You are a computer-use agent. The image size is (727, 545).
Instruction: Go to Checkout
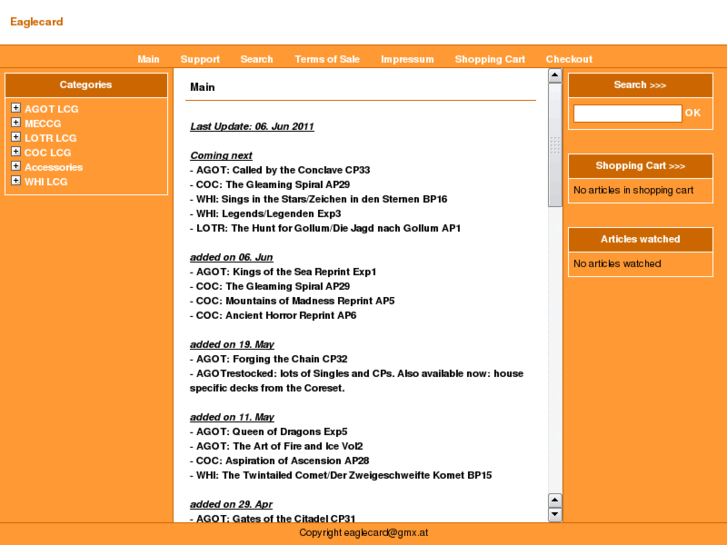point(569,59)
